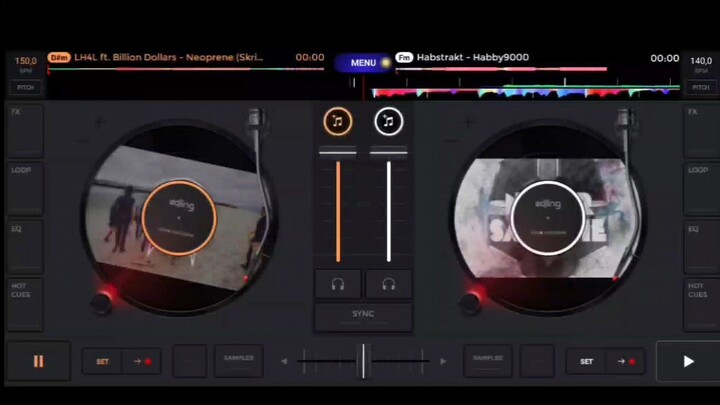
Task: Open the left deck LOOP tab
Action: point(25,189)
